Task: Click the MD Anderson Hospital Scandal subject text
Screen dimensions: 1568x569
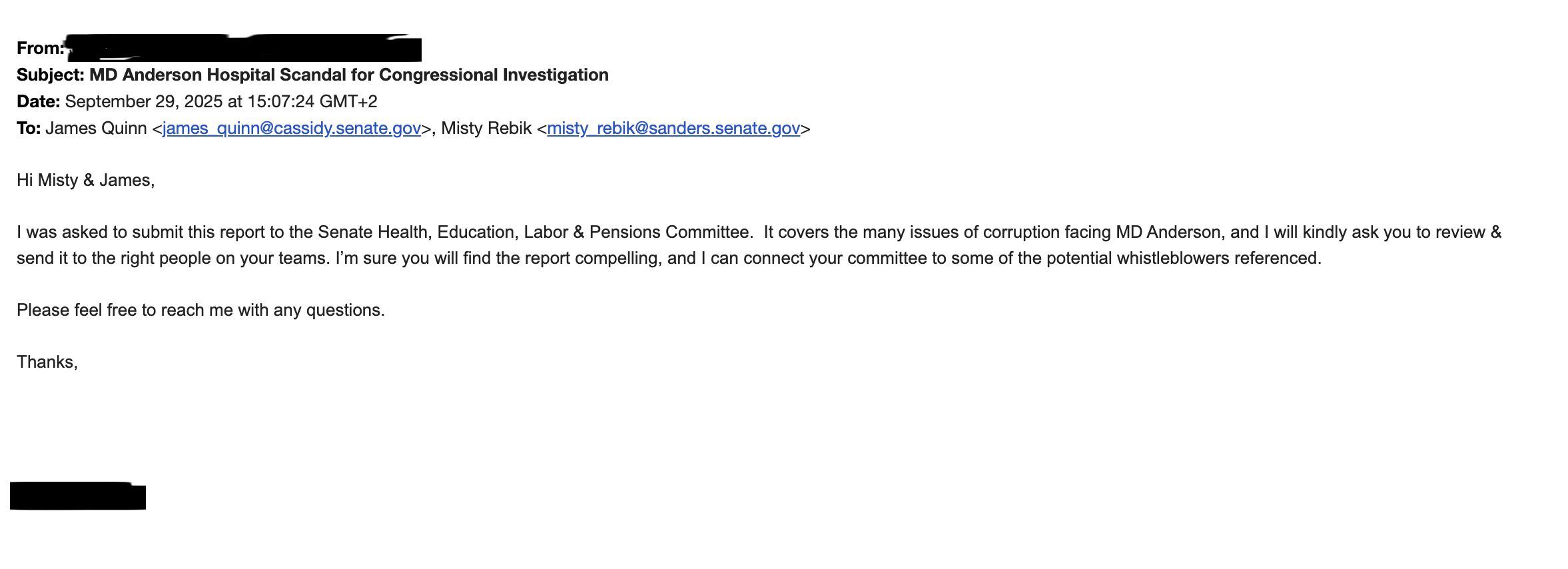Action: click(348, 75)
